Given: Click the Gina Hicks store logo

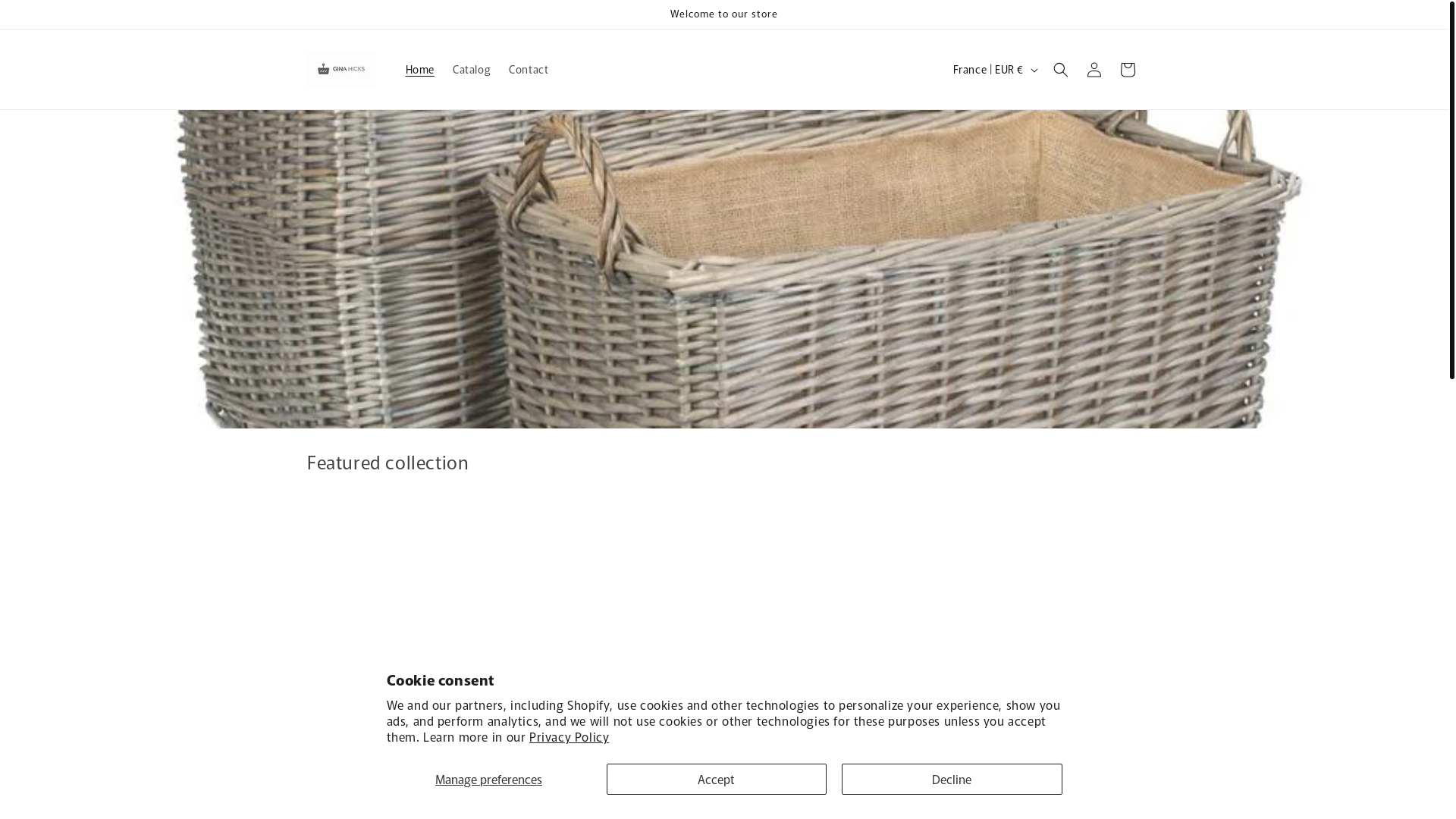Looking at the screenshot, I should [341, 70].
